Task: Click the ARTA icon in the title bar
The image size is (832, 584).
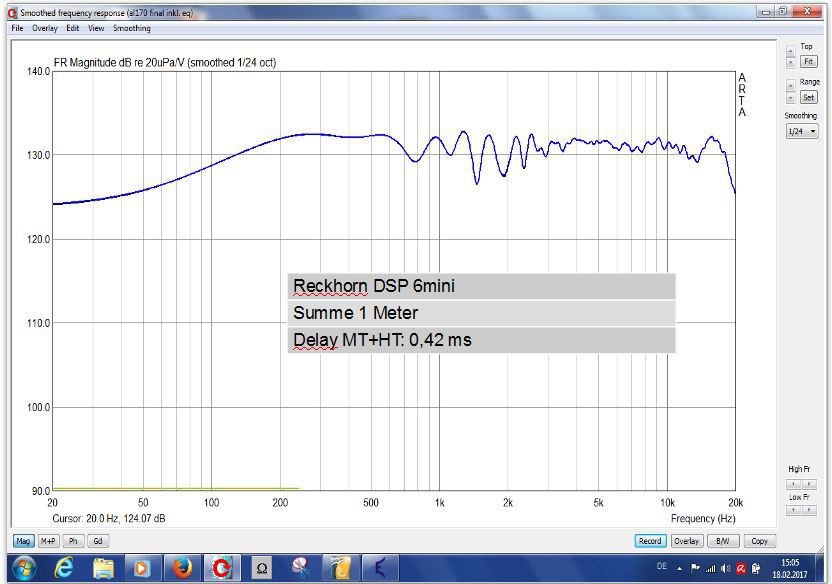Action: point(12,13)
